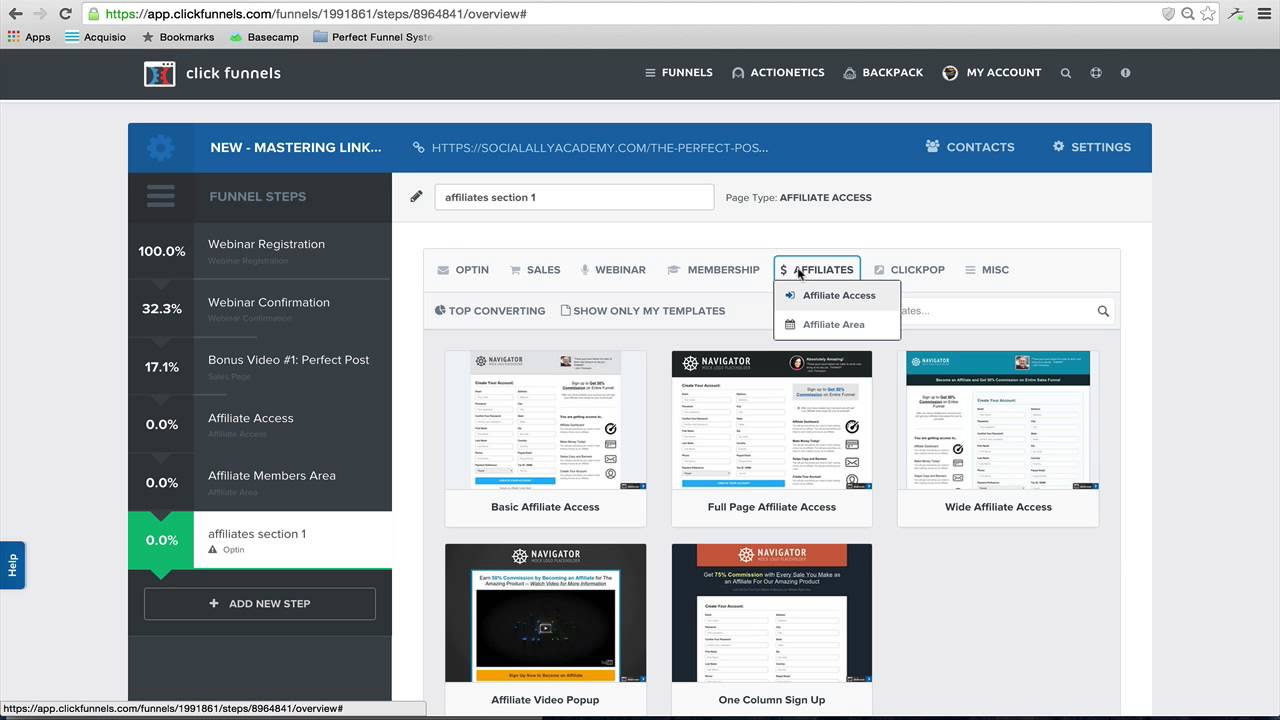Open the Funnels menu
Screen dimensions: 1280x720
point(679,73)
